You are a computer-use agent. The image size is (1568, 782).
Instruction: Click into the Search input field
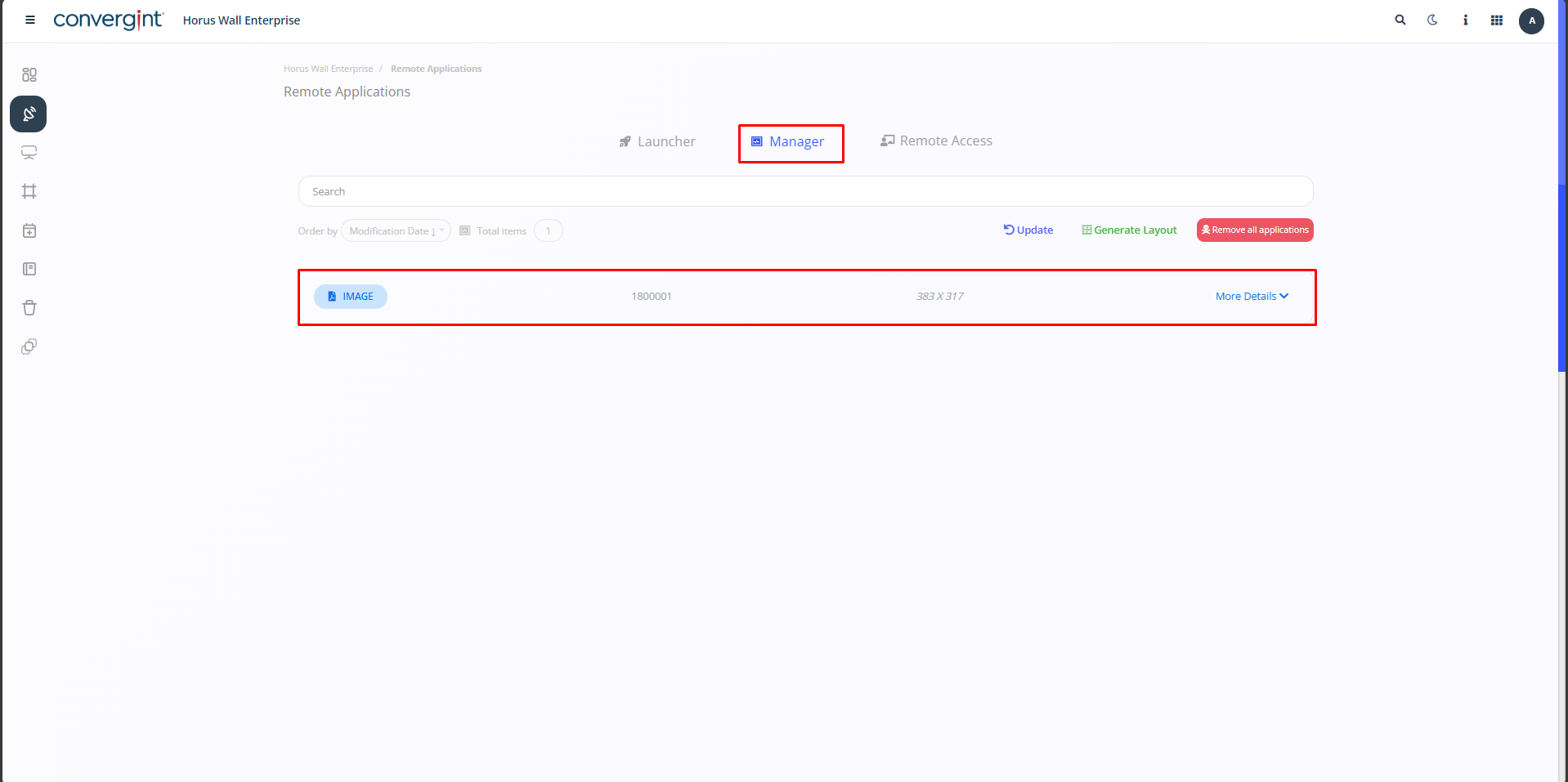pos(805,192)
